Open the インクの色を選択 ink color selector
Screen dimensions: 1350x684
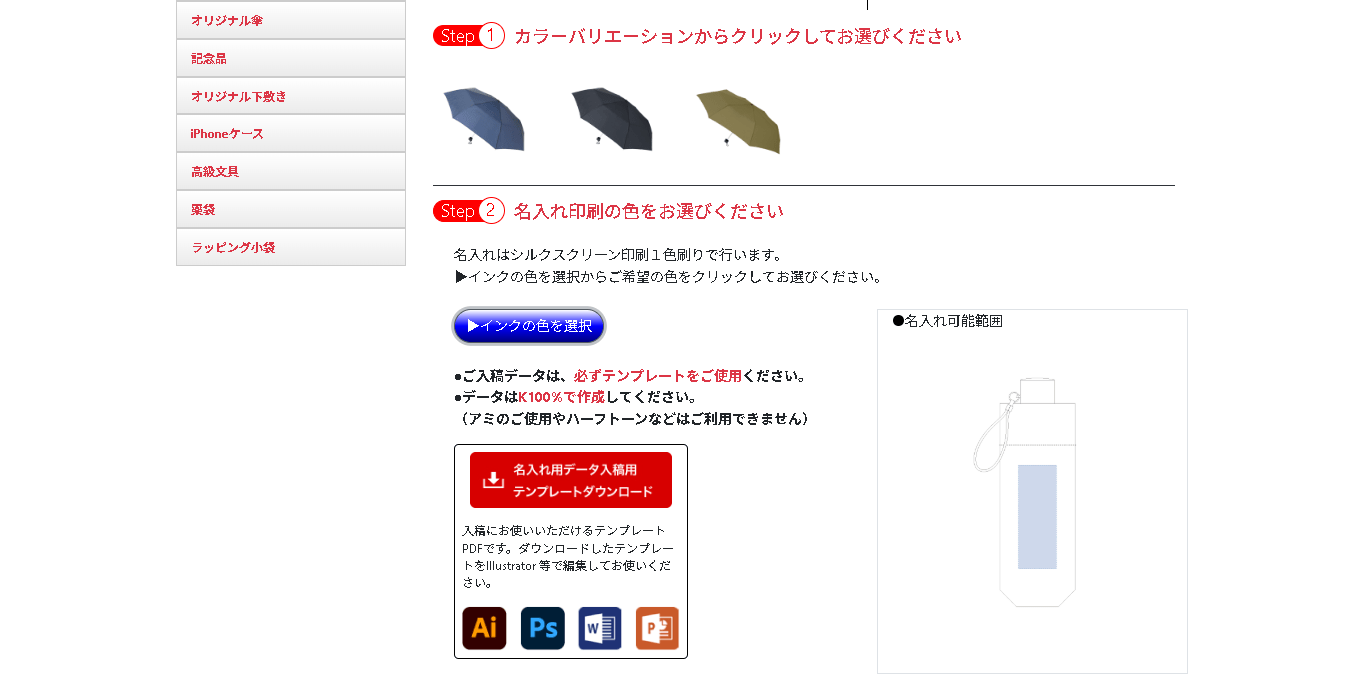[529, 326]
